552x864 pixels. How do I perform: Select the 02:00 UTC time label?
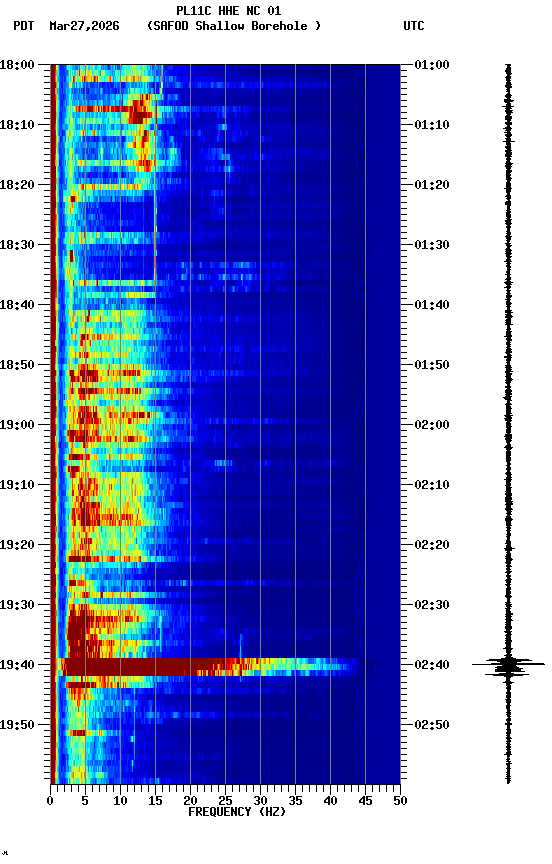[432, 425]
